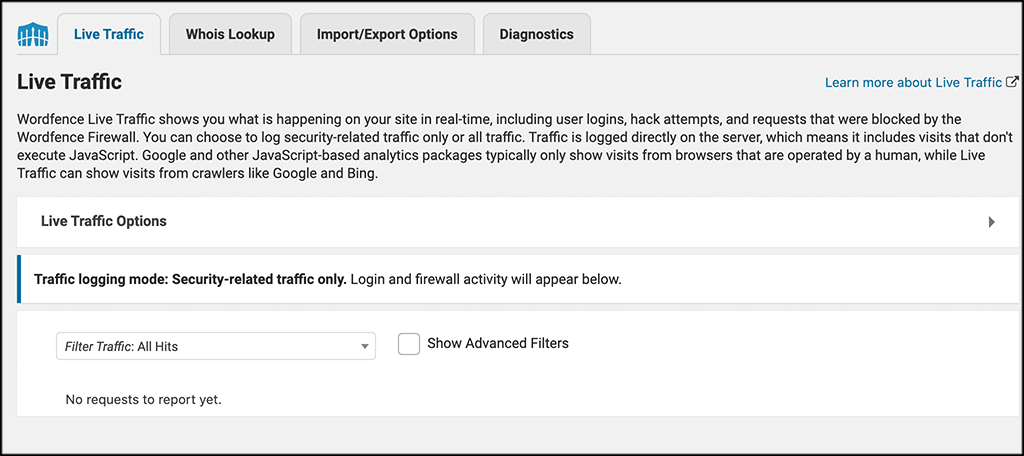Click the Live Traffic page heading

coord(69,82)
